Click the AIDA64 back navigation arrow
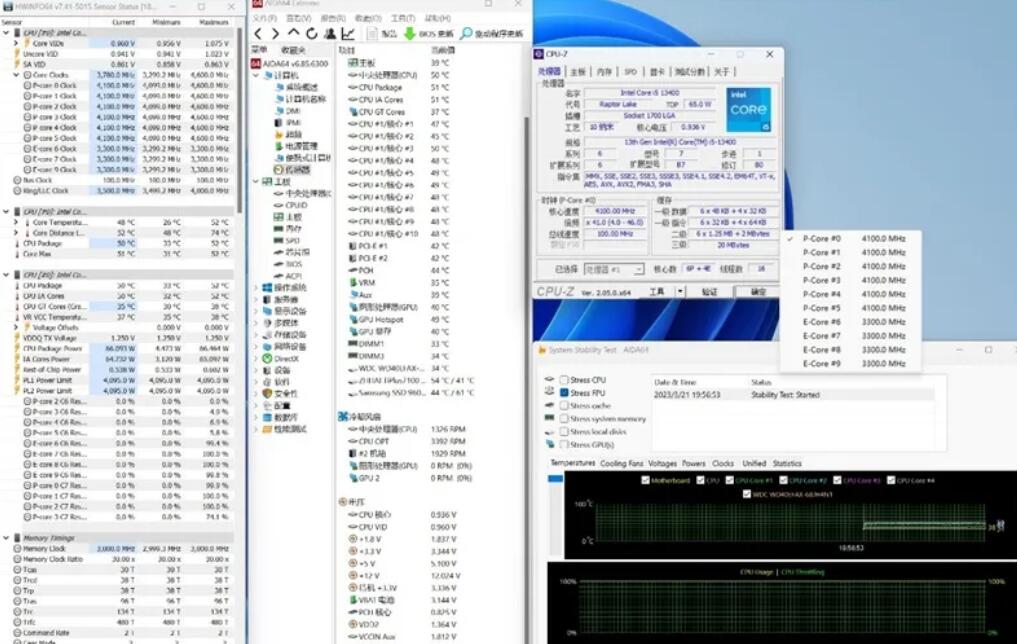Image resolution: width=1017 pixels, height=644 pixels. [x=258, y=33]
